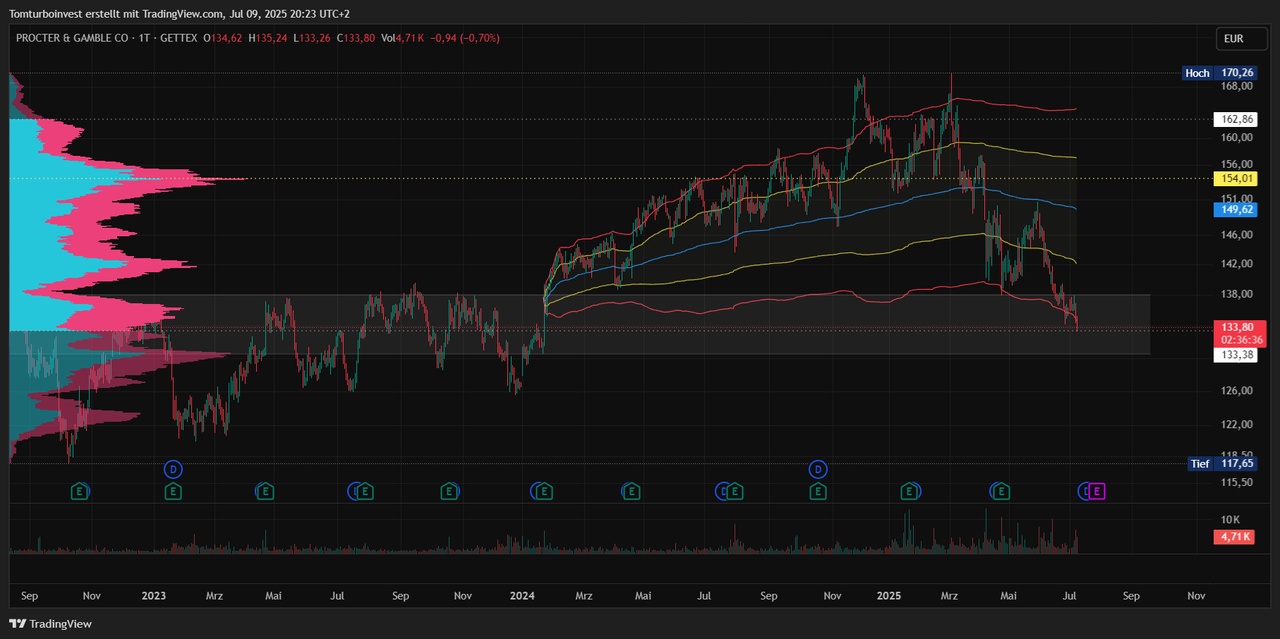Click the 146,00 price axis value
1280x639 pixels.
pos(1237,235)
